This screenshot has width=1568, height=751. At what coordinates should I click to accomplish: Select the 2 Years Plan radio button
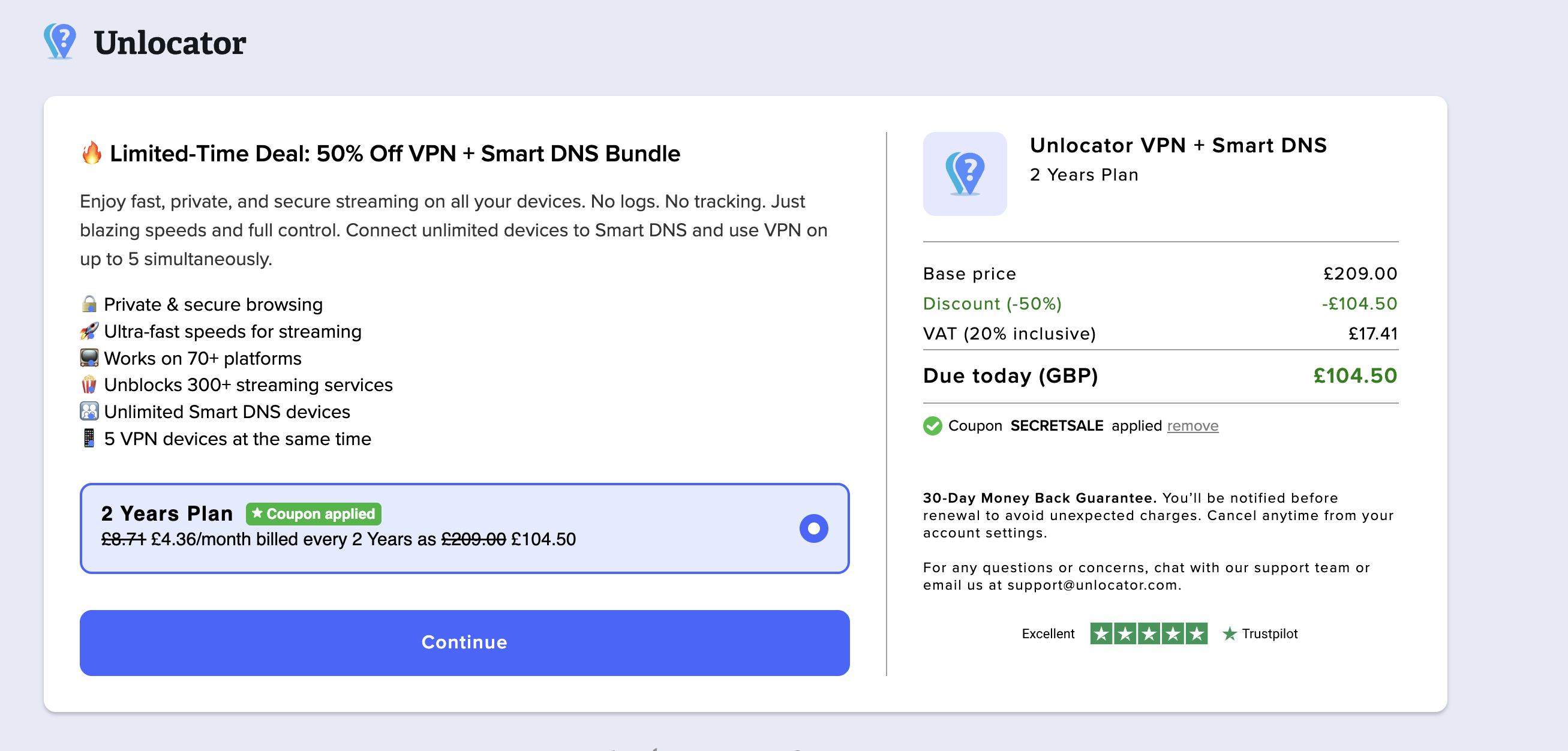813,528
